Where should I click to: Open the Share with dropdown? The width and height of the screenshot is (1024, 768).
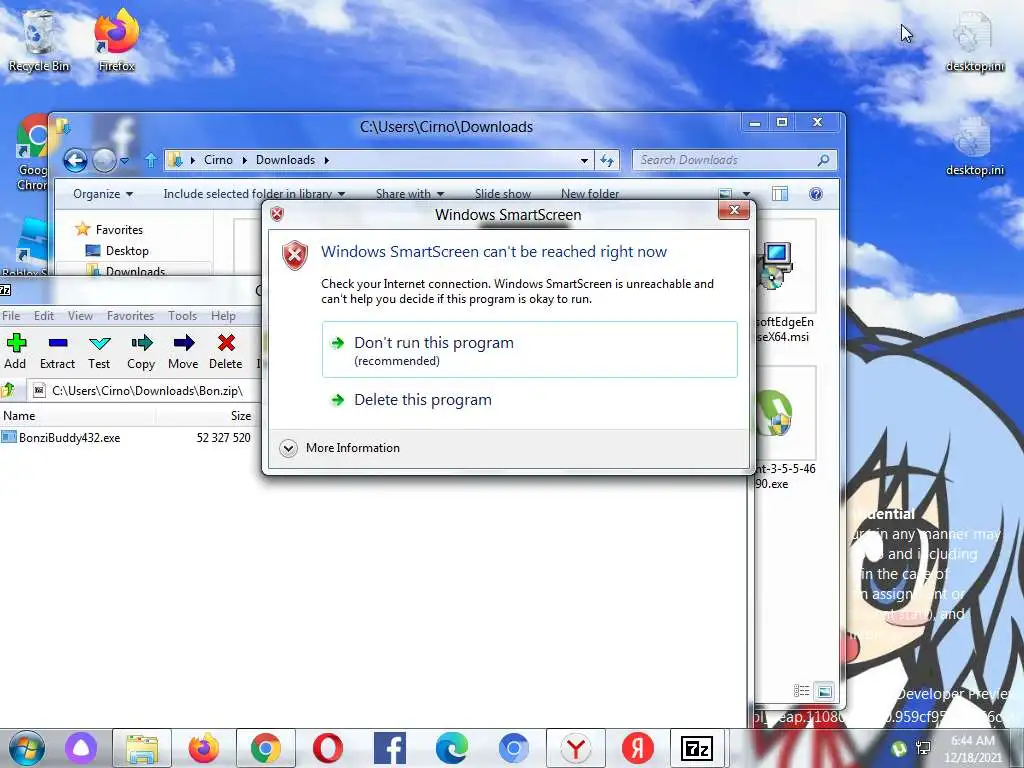(409, 194)
